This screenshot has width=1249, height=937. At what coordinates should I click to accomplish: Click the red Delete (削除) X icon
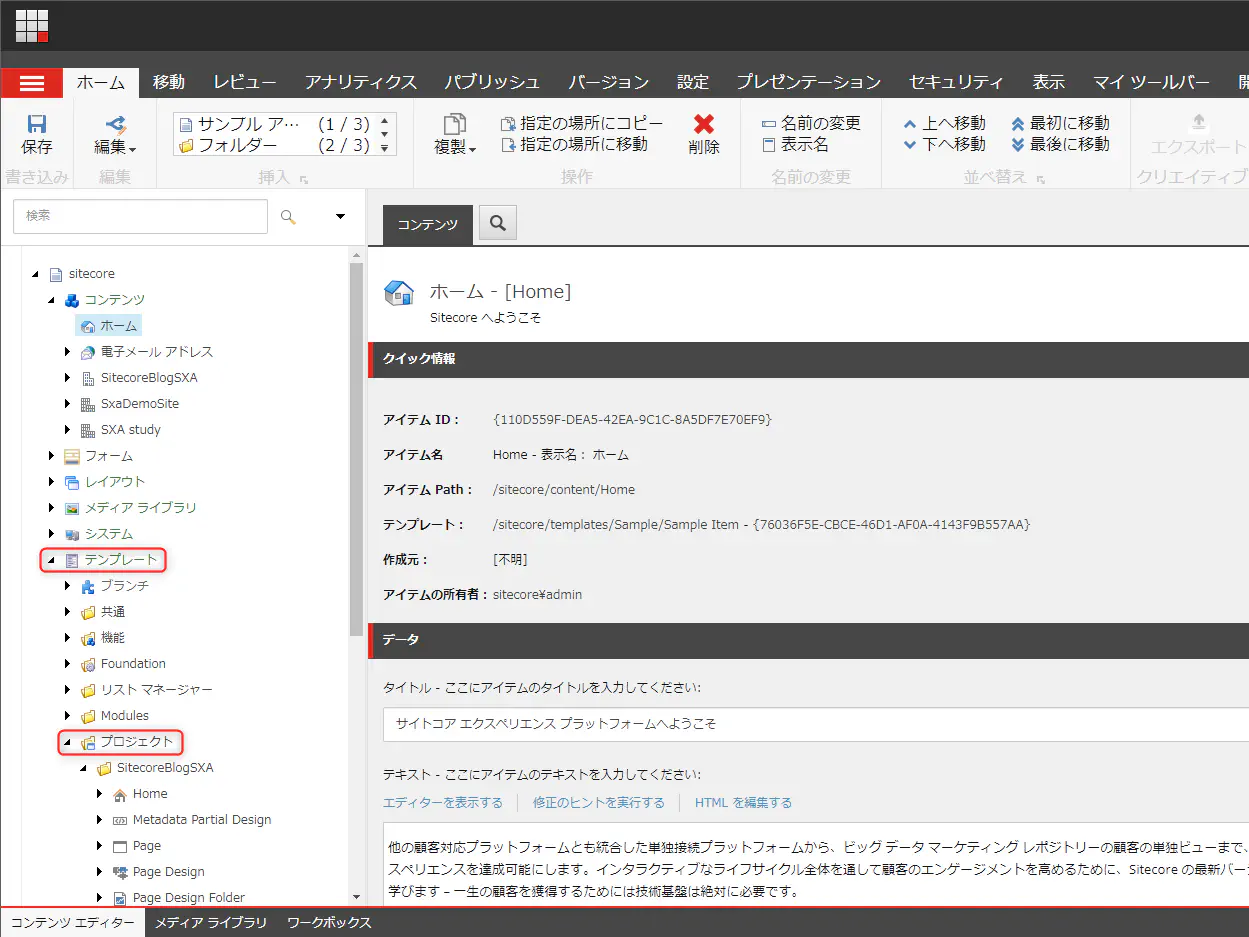[x=704, y=124]
